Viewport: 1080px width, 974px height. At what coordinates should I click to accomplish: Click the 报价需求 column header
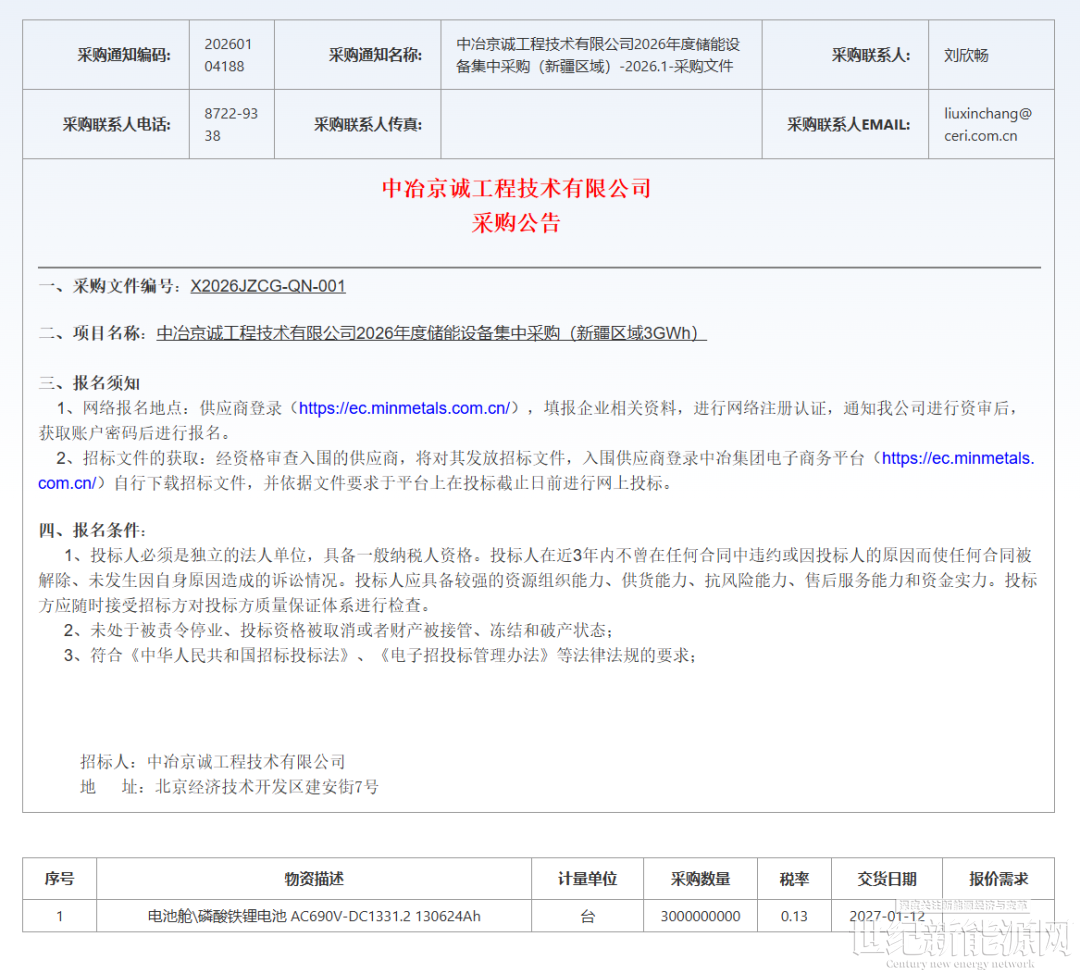point(998,879)
